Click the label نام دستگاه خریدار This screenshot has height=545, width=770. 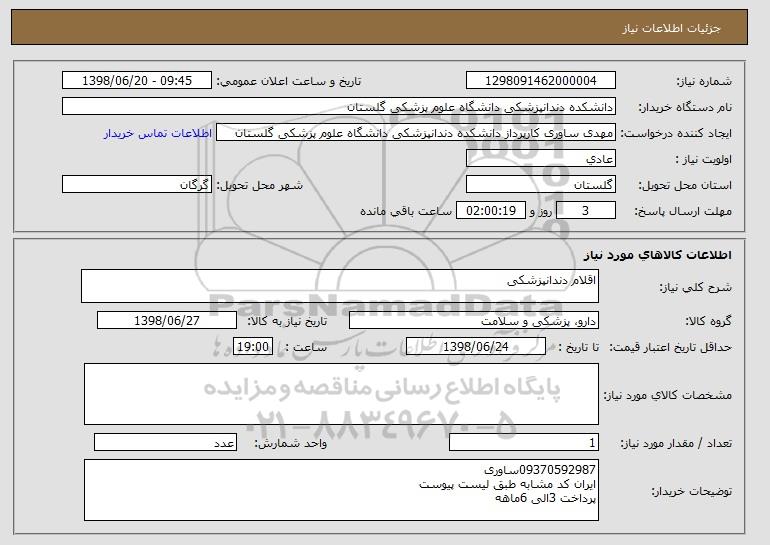pos(685,107)
